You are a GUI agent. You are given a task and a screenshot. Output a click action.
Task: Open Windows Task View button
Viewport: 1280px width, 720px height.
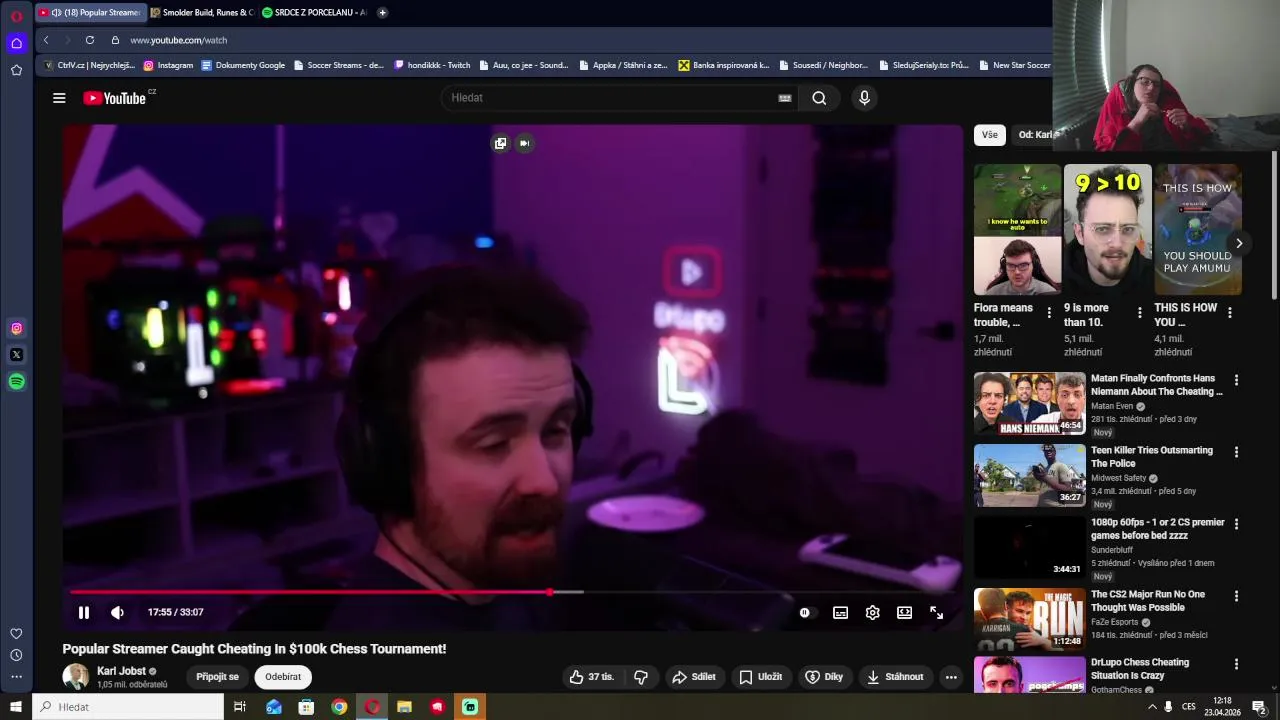240,707
